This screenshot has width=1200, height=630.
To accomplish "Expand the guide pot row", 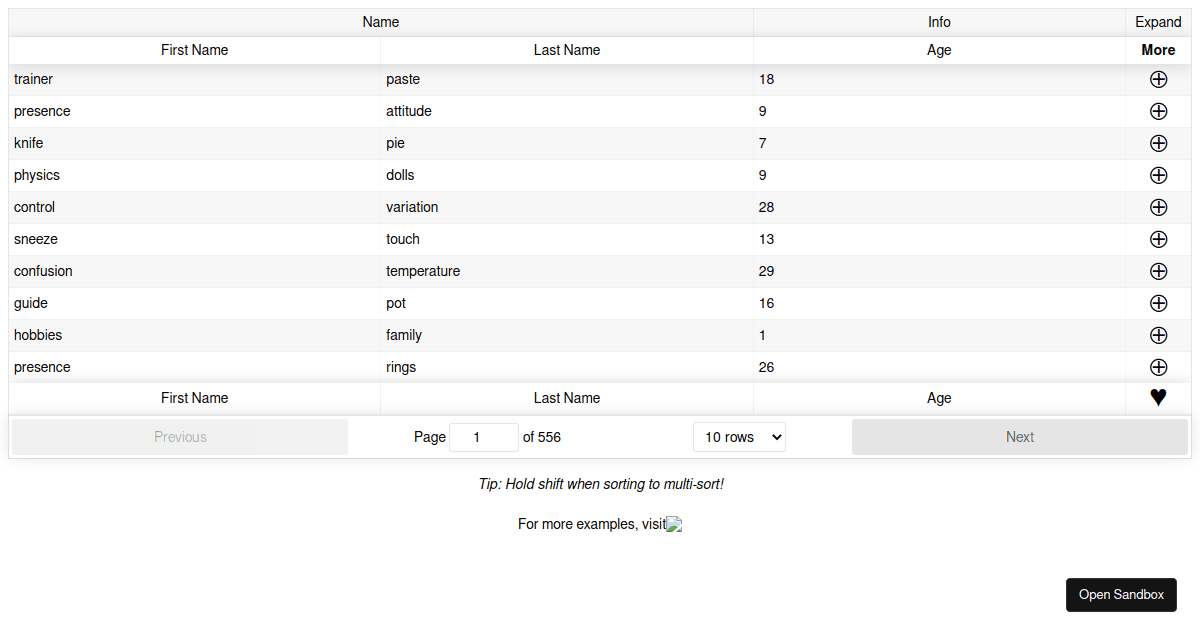I will tap(1158, 303).
